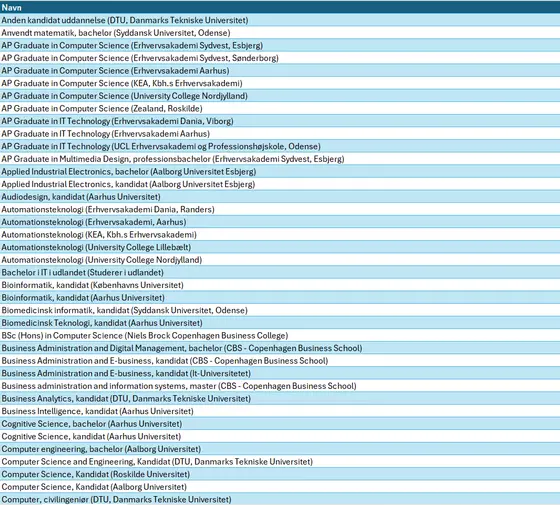Select 'Computer Science and Engineering, Kandidat (DTU ...)' row
Image resolution: width=560 pixels, height=505 pixels.
tap(280, 462)
